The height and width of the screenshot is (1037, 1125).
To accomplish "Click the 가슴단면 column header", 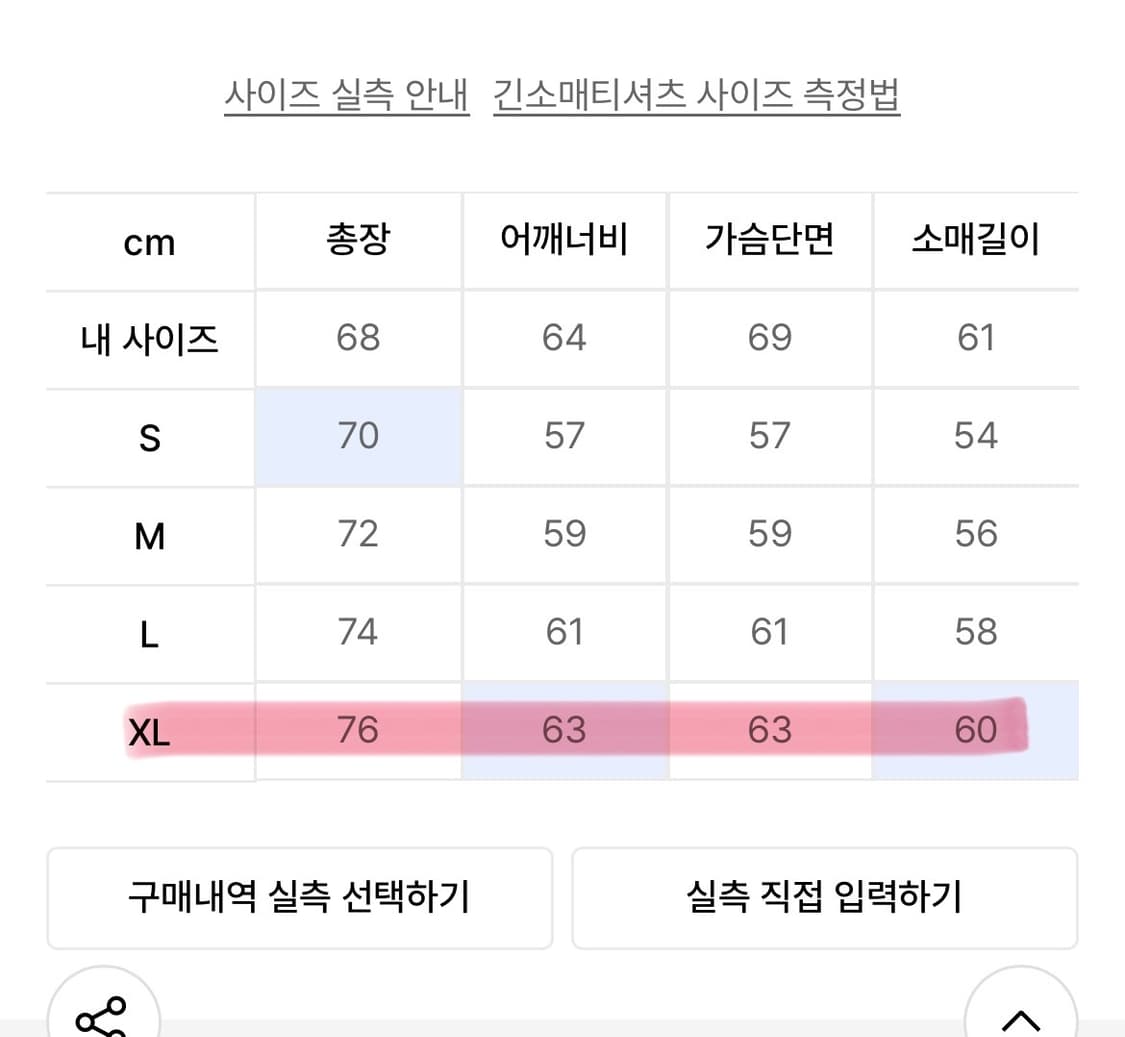I will (769, 241).
